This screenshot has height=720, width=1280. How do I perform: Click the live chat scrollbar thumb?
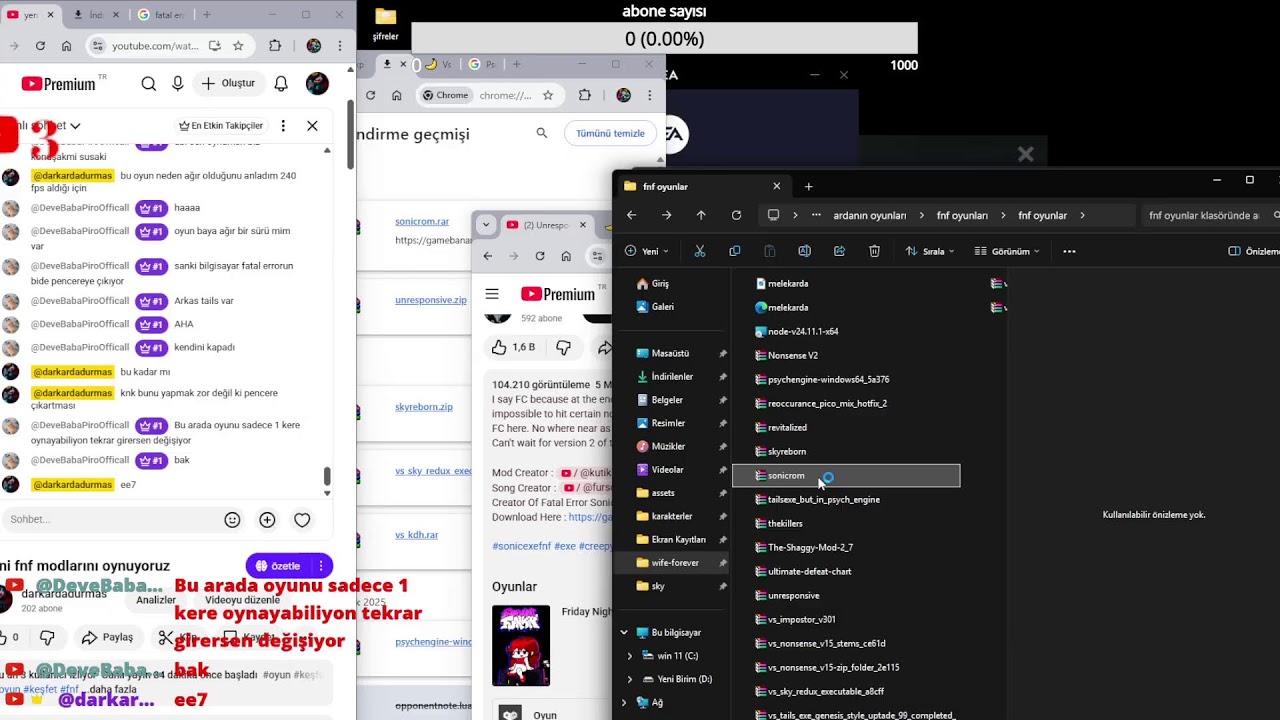click(327, 477)
